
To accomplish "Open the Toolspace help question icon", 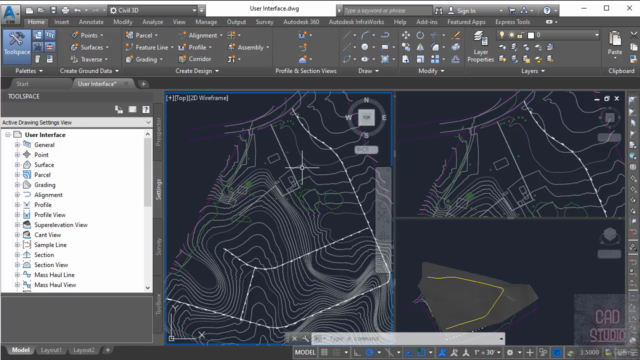I will click(x=146, y=109).
